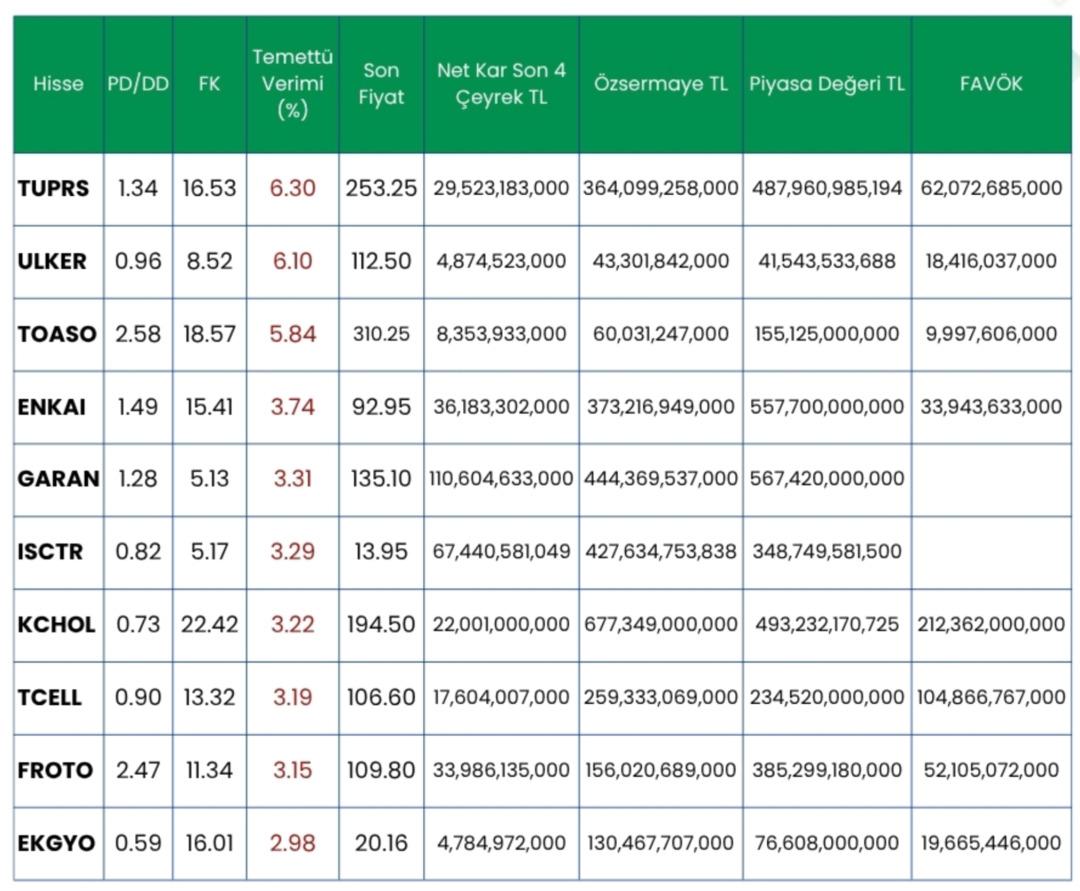Click the EKGYO ticker cell

(x=57, y=843)
